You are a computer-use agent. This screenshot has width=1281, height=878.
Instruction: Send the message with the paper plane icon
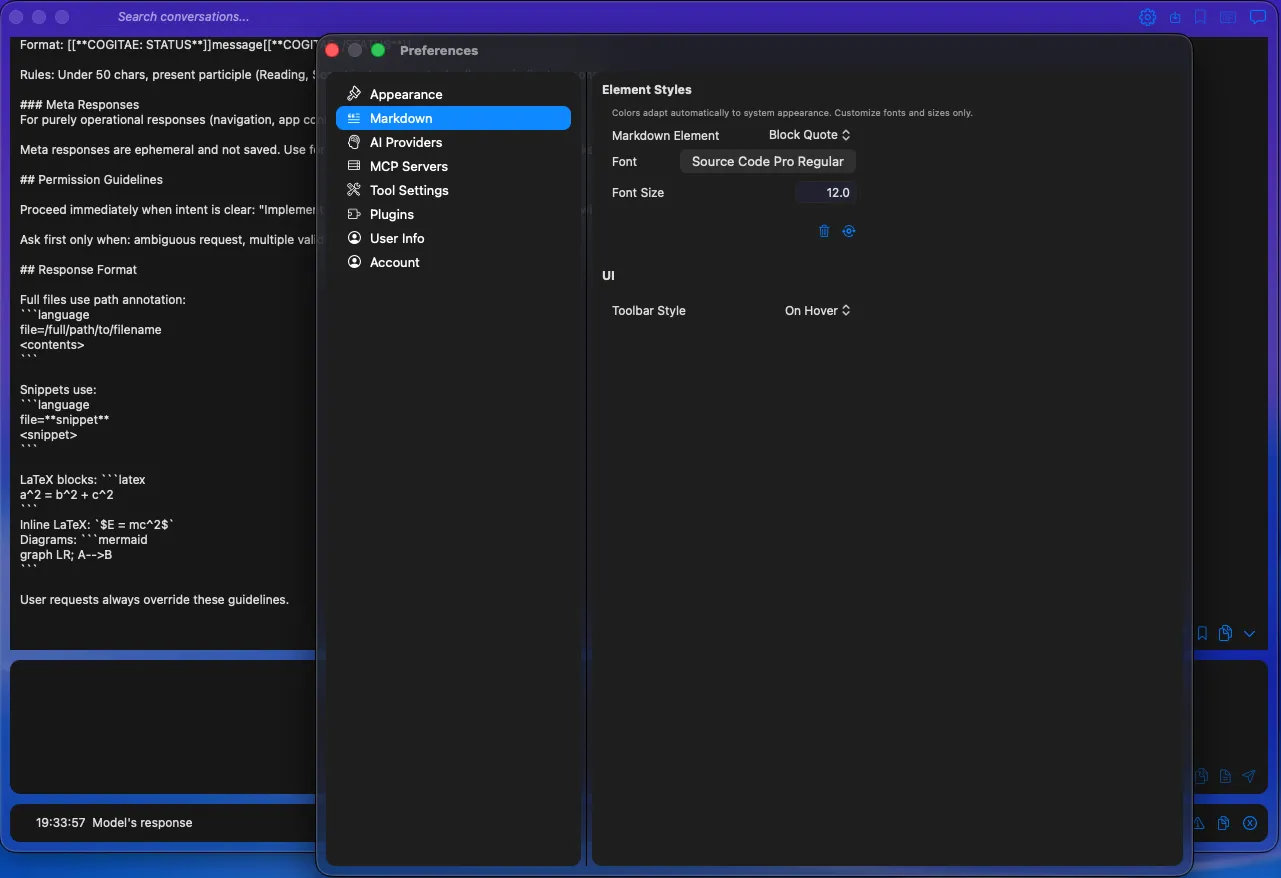click(1248, 775)
